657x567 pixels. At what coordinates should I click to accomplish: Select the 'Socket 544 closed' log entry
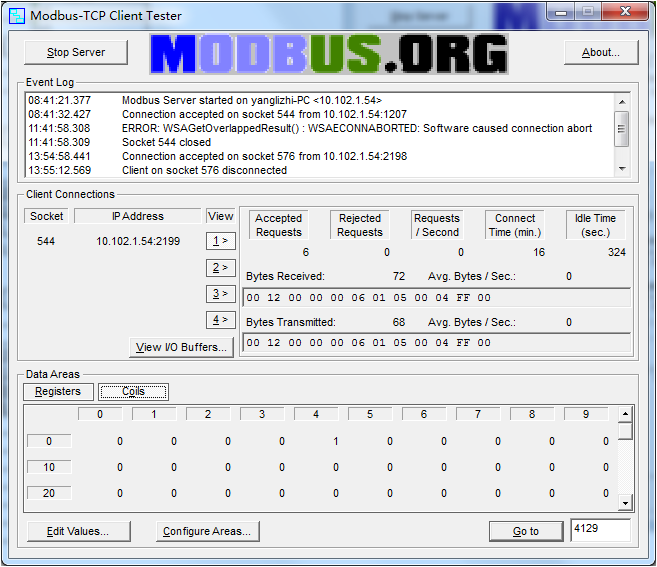(x=120, y=142)
